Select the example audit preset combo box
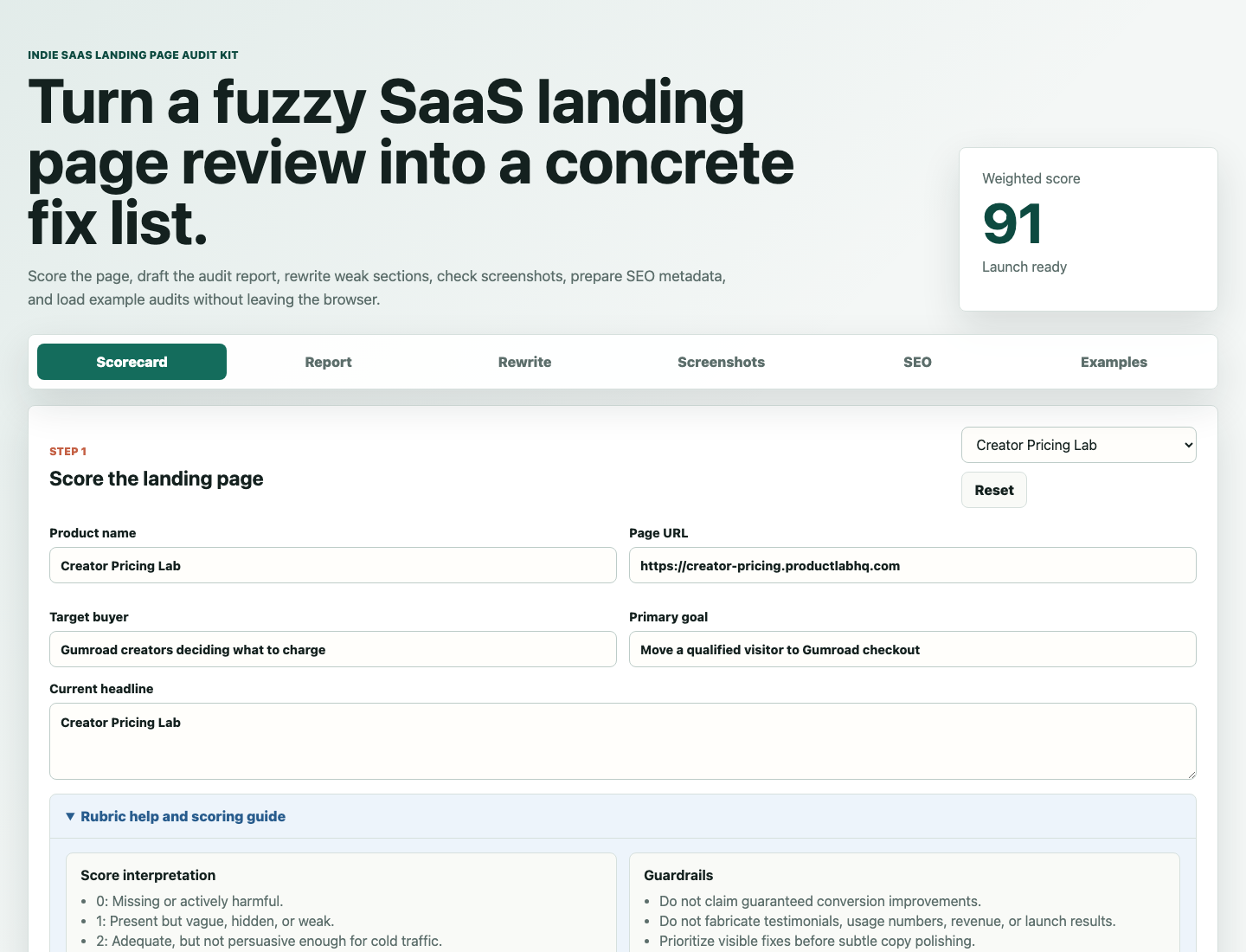 coord(1078,445)
